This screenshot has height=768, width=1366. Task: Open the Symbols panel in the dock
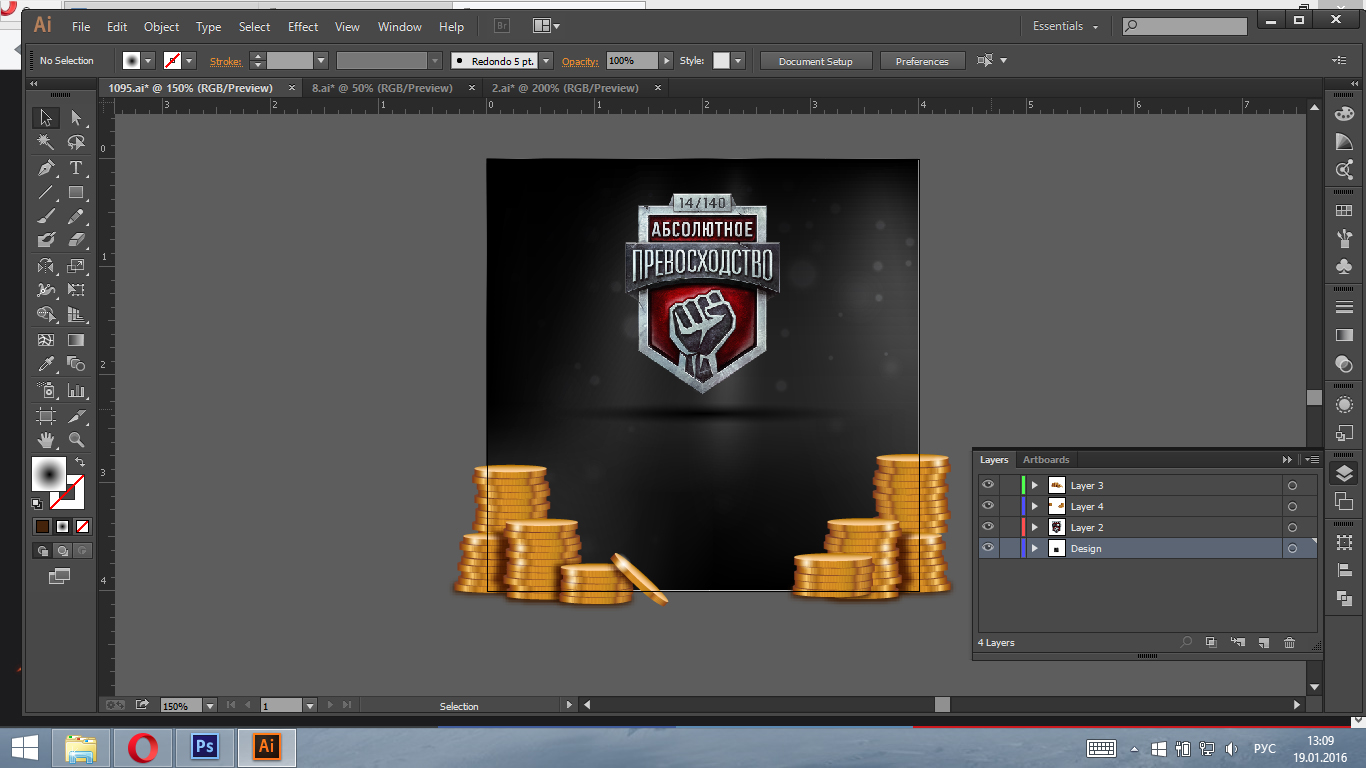(1344, 267)
